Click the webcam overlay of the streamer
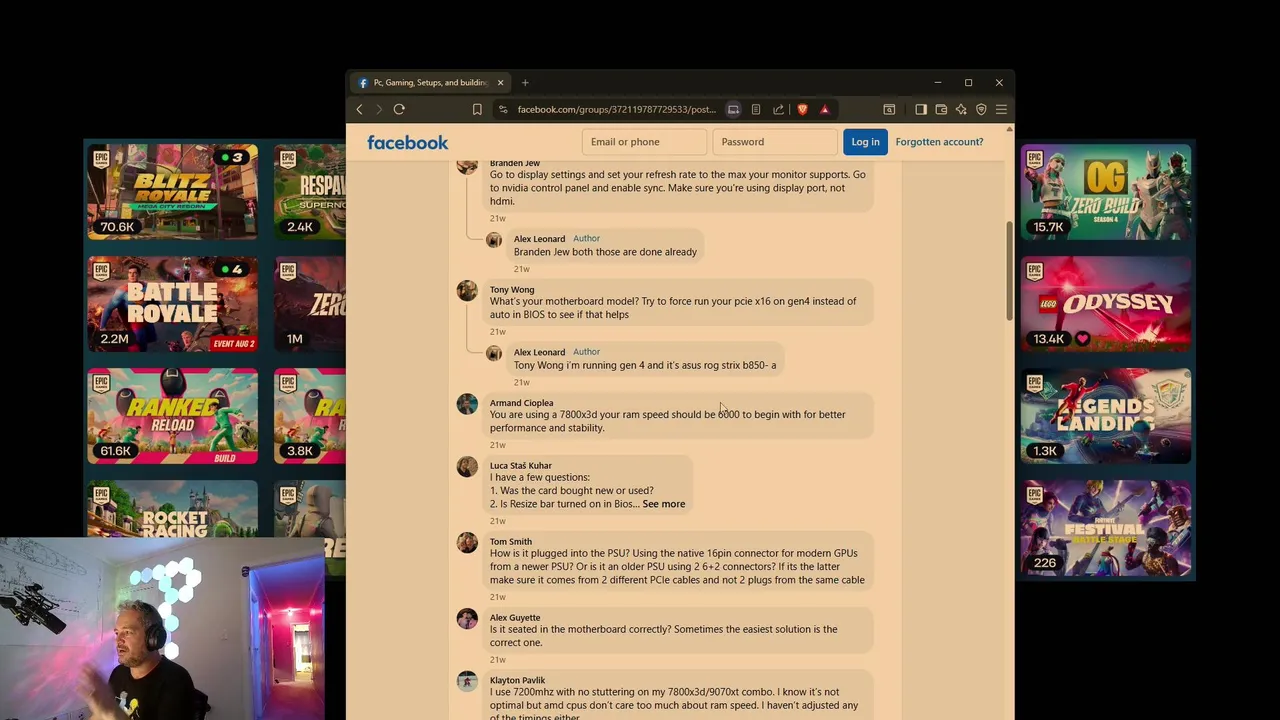This screenshot has width=1280, height=720. 163,629
